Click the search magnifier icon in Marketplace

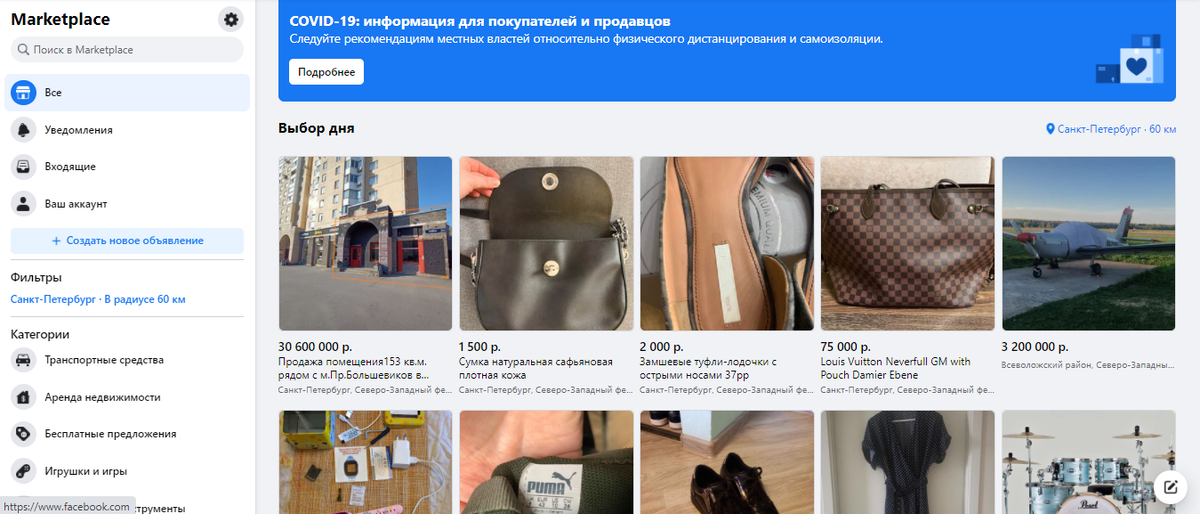point(23,49)
